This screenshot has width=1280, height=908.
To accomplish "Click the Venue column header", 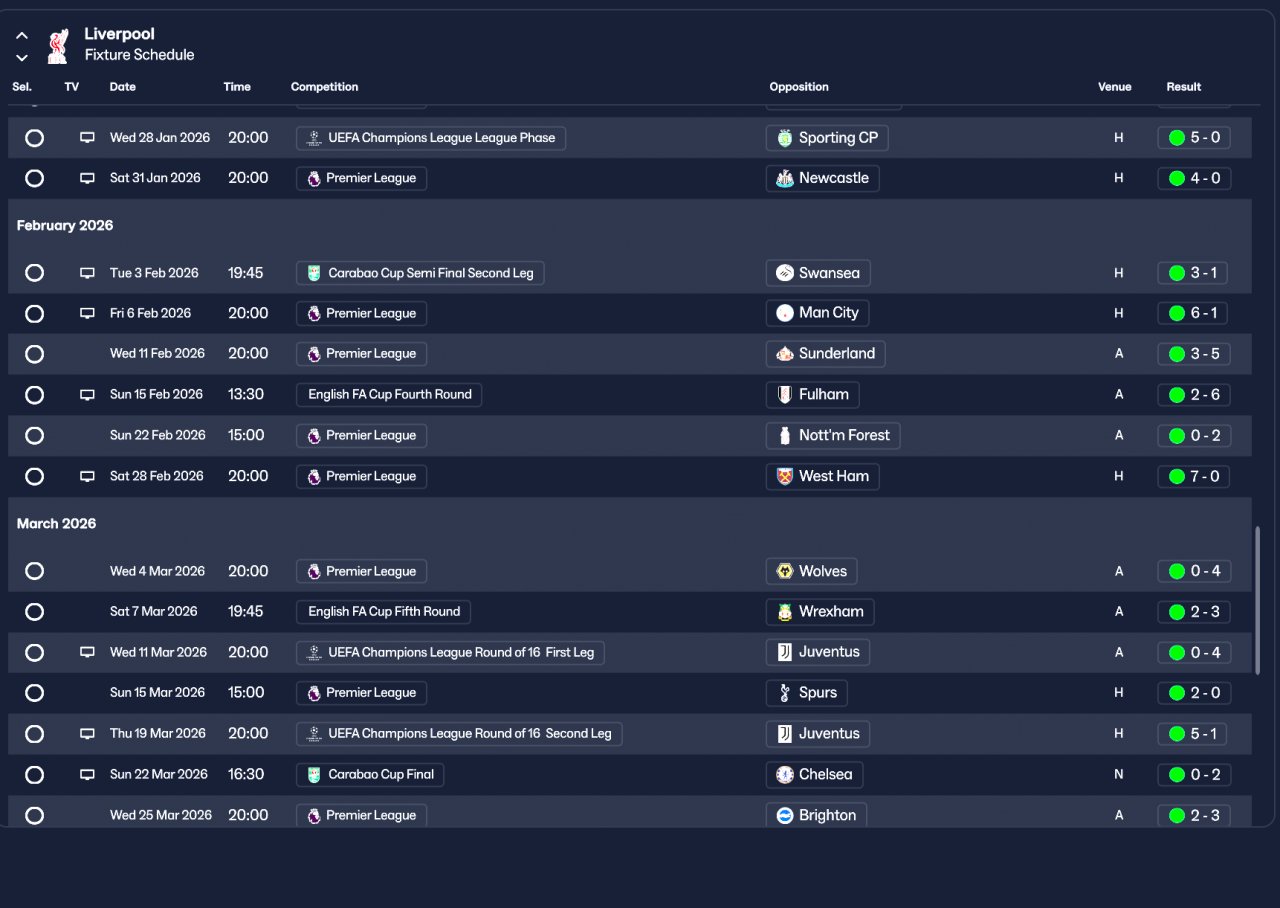I will click(x=1115, y=87).
